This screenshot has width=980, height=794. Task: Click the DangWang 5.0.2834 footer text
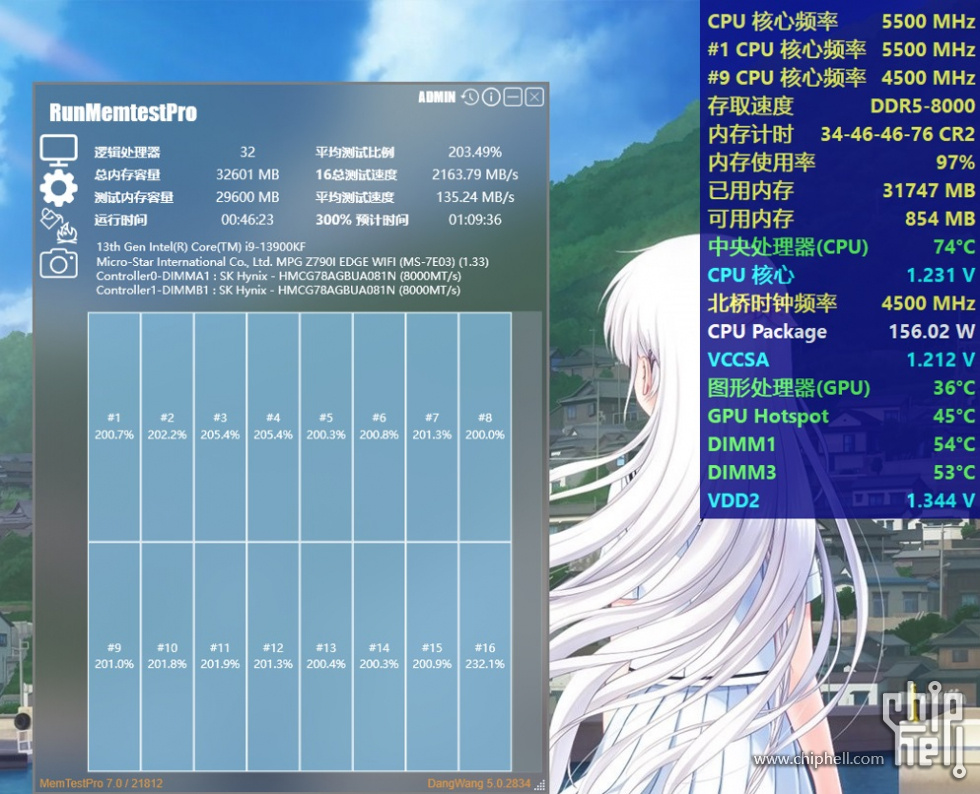coord(479,783)
